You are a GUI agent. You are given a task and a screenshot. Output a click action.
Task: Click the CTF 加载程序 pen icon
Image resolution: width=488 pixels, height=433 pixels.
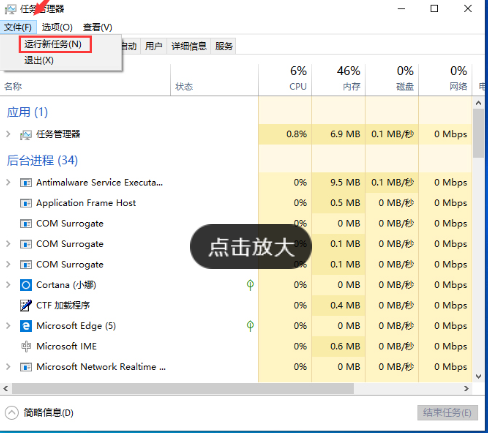26,305
